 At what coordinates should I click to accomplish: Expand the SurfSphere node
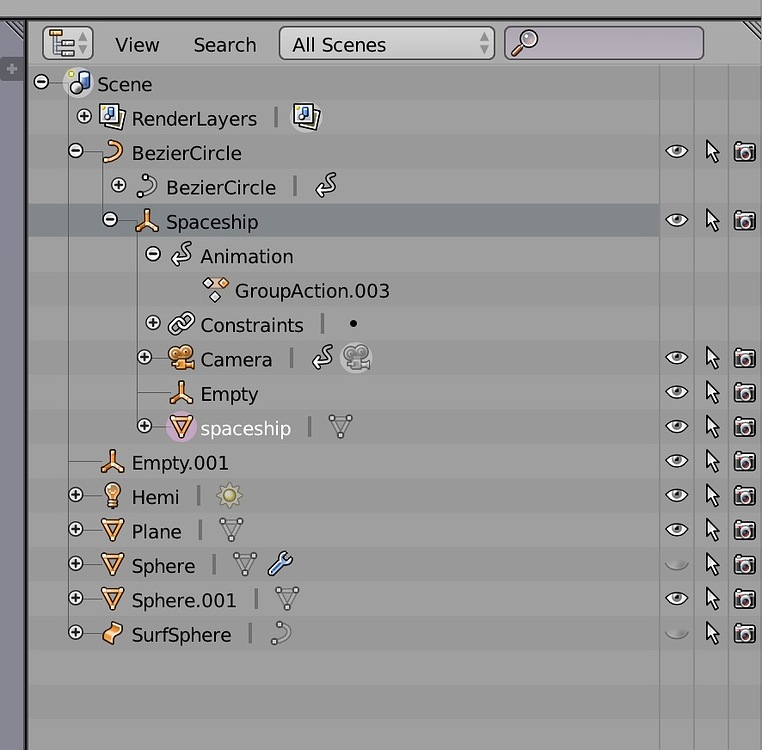(x=76, y=632)
